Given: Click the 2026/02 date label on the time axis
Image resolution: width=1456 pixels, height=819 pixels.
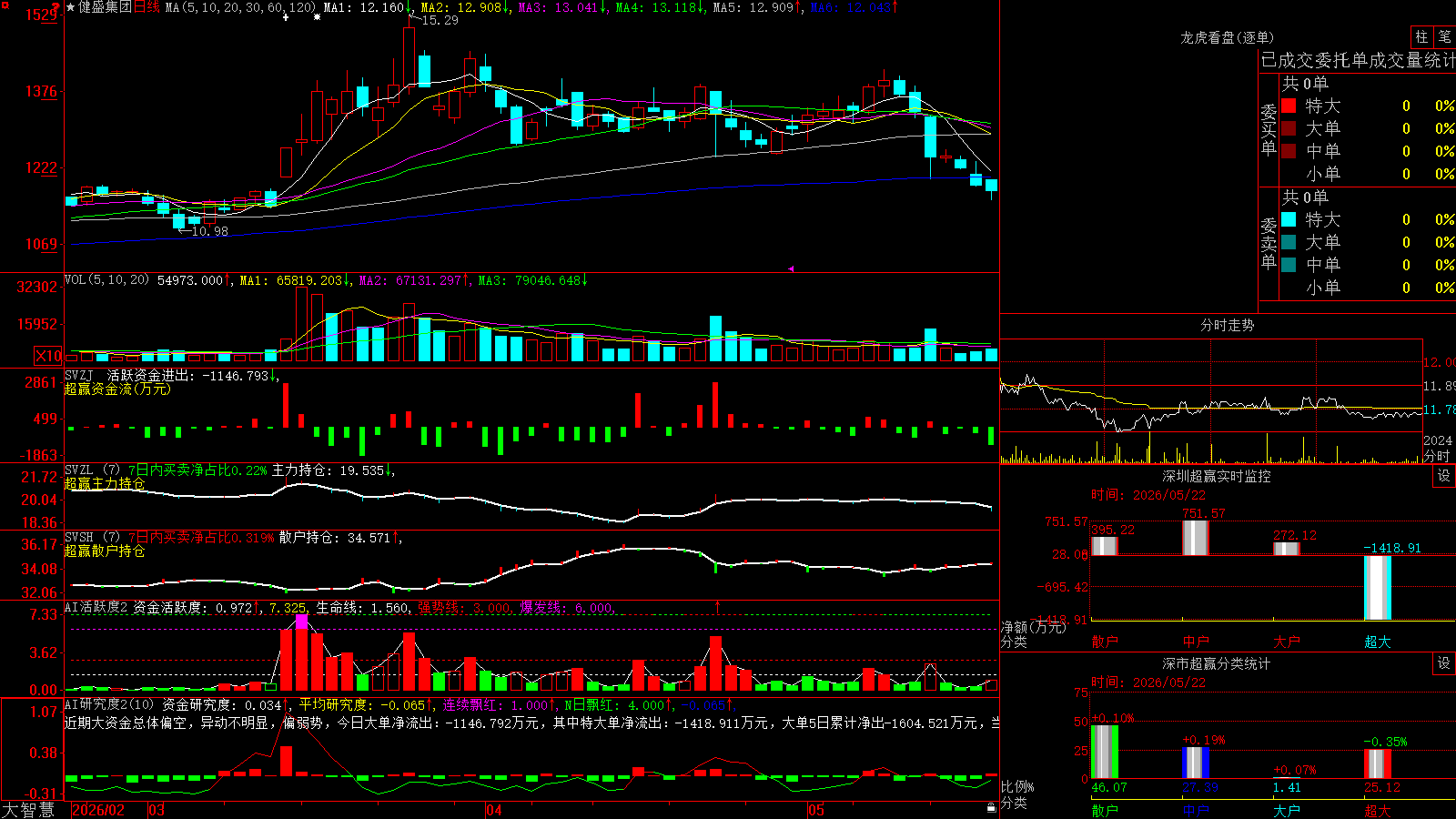Looking at the screenshot, I should click(98, 810).
